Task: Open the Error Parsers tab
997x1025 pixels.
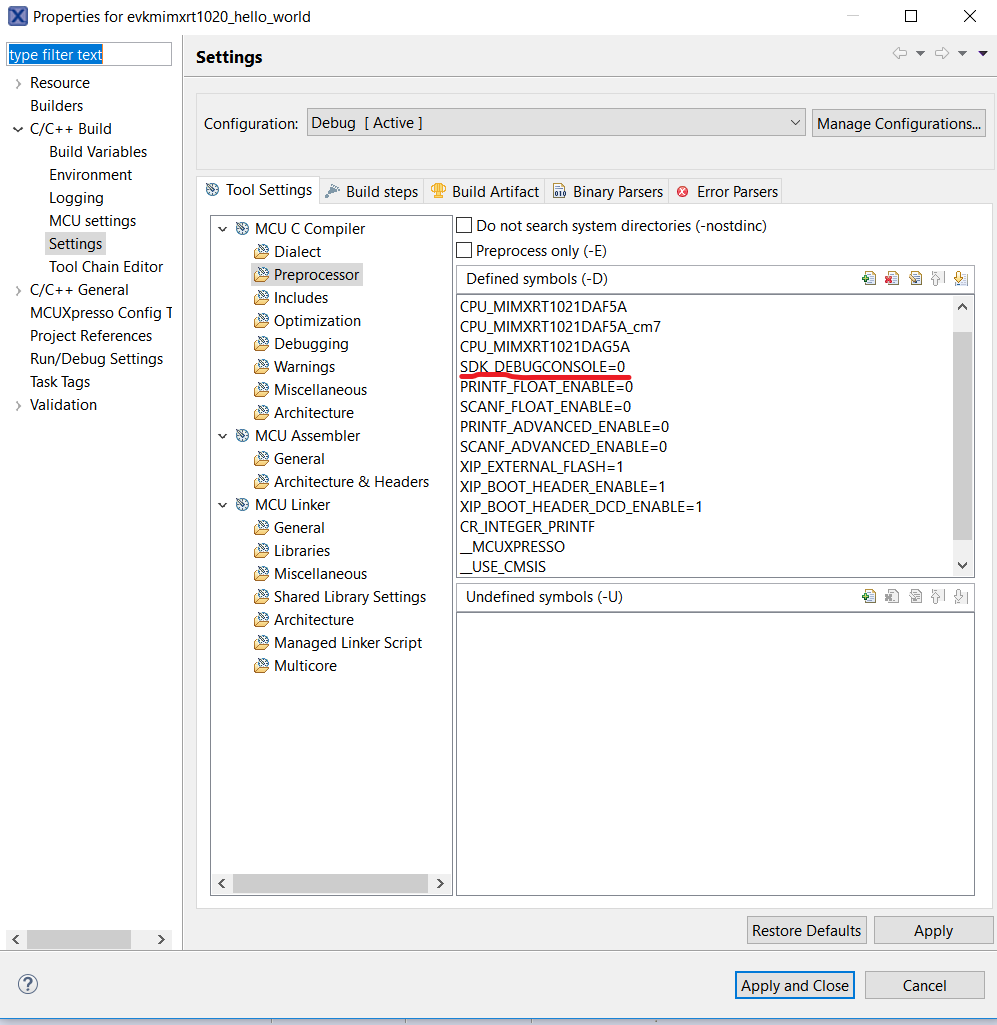Action: point(727,191)
